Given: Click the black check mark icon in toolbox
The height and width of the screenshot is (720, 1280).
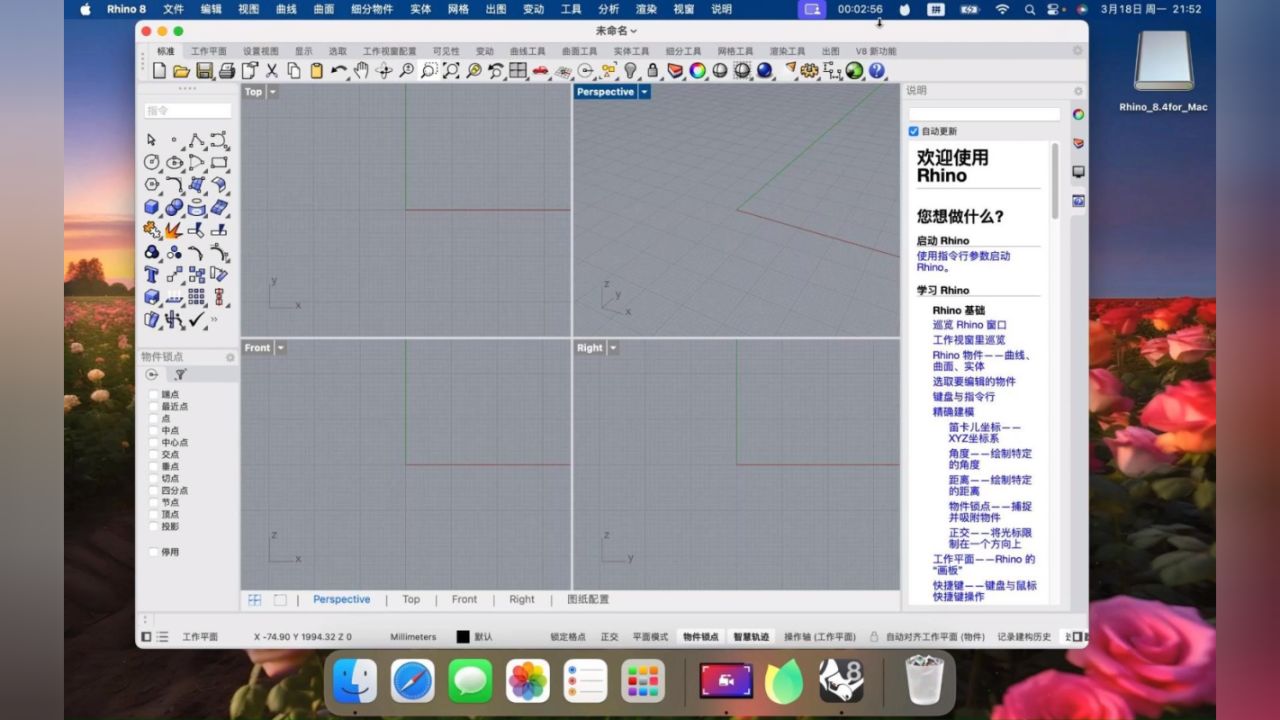Looking at the screenshot, I should (197, 320).
